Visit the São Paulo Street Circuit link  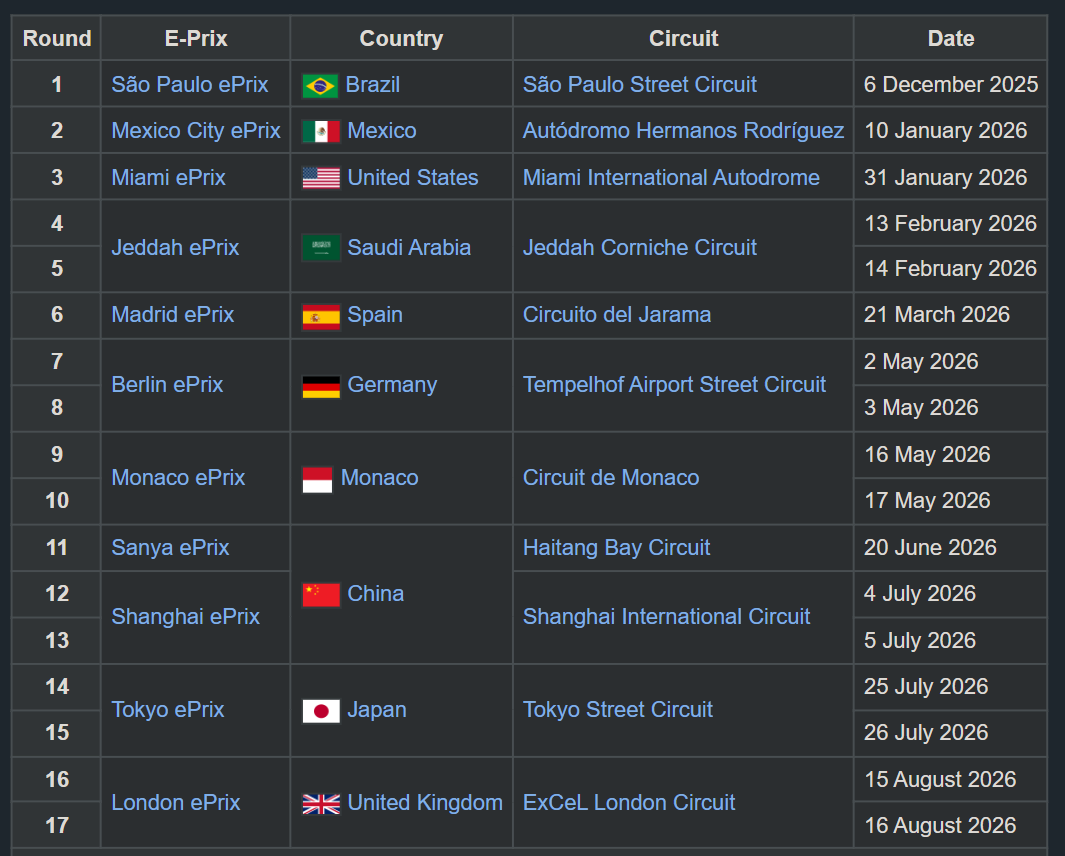tap(640, 84)
